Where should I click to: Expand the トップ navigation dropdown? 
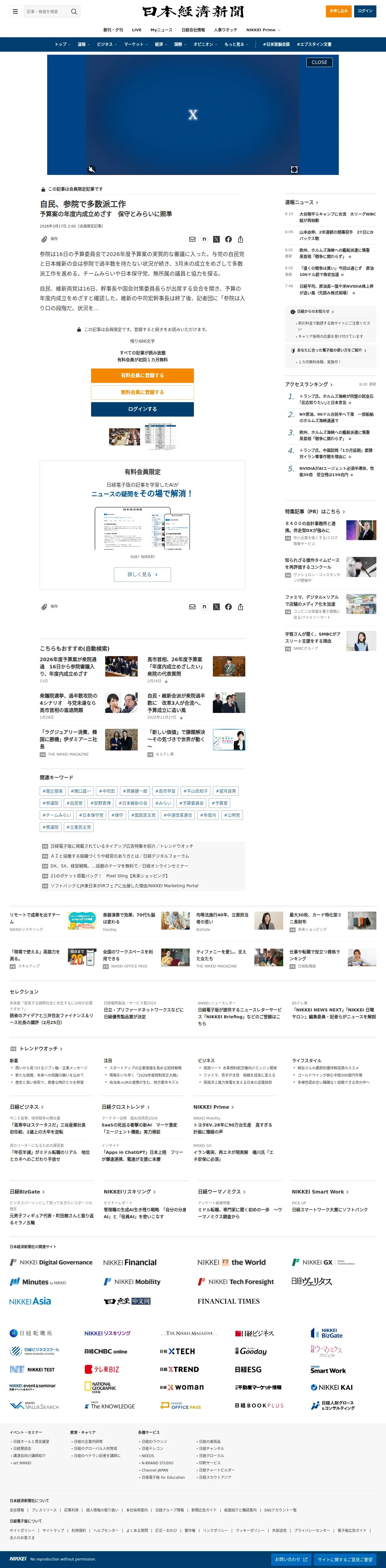click(63, 44)
